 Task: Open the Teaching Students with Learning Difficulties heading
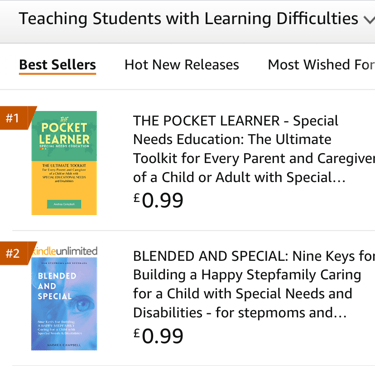click(188, 19)
